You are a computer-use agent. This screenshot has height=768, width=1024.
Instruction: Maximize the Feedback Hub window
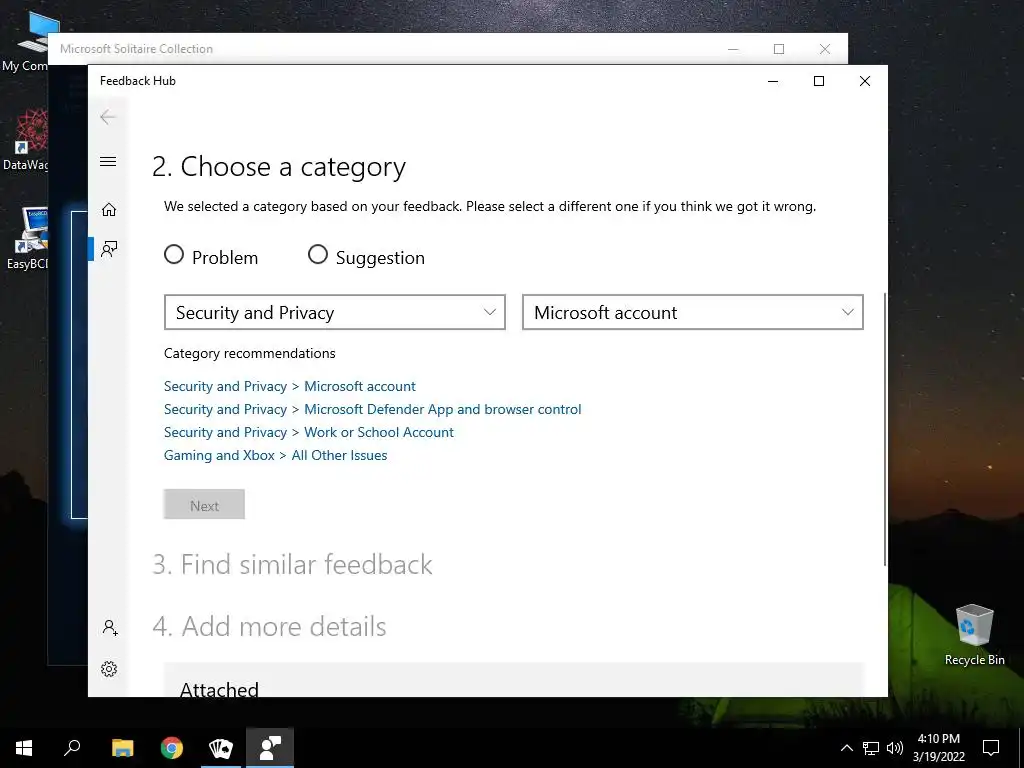point(819,81)
